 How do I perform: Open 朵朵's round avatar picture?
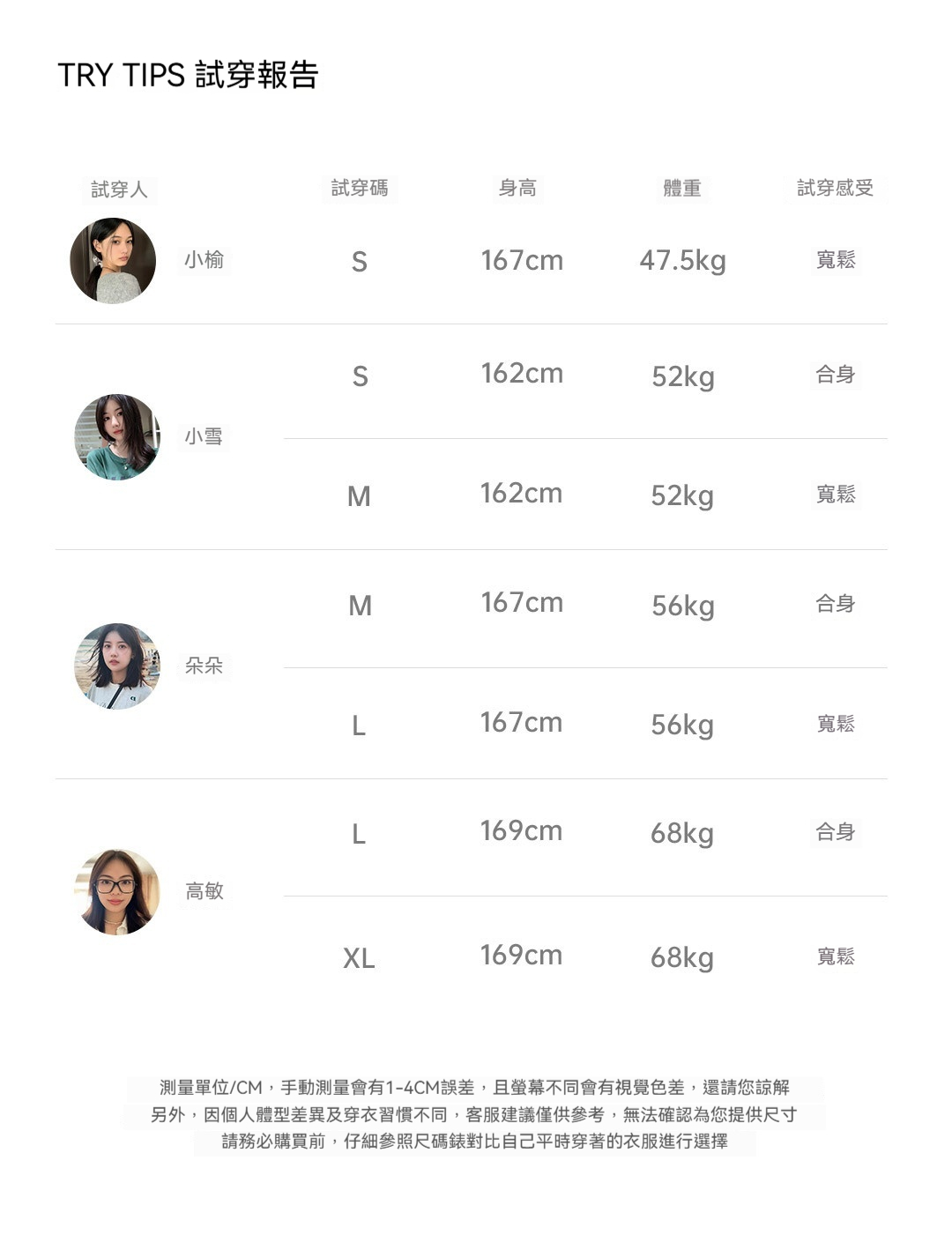coord(117,666)
